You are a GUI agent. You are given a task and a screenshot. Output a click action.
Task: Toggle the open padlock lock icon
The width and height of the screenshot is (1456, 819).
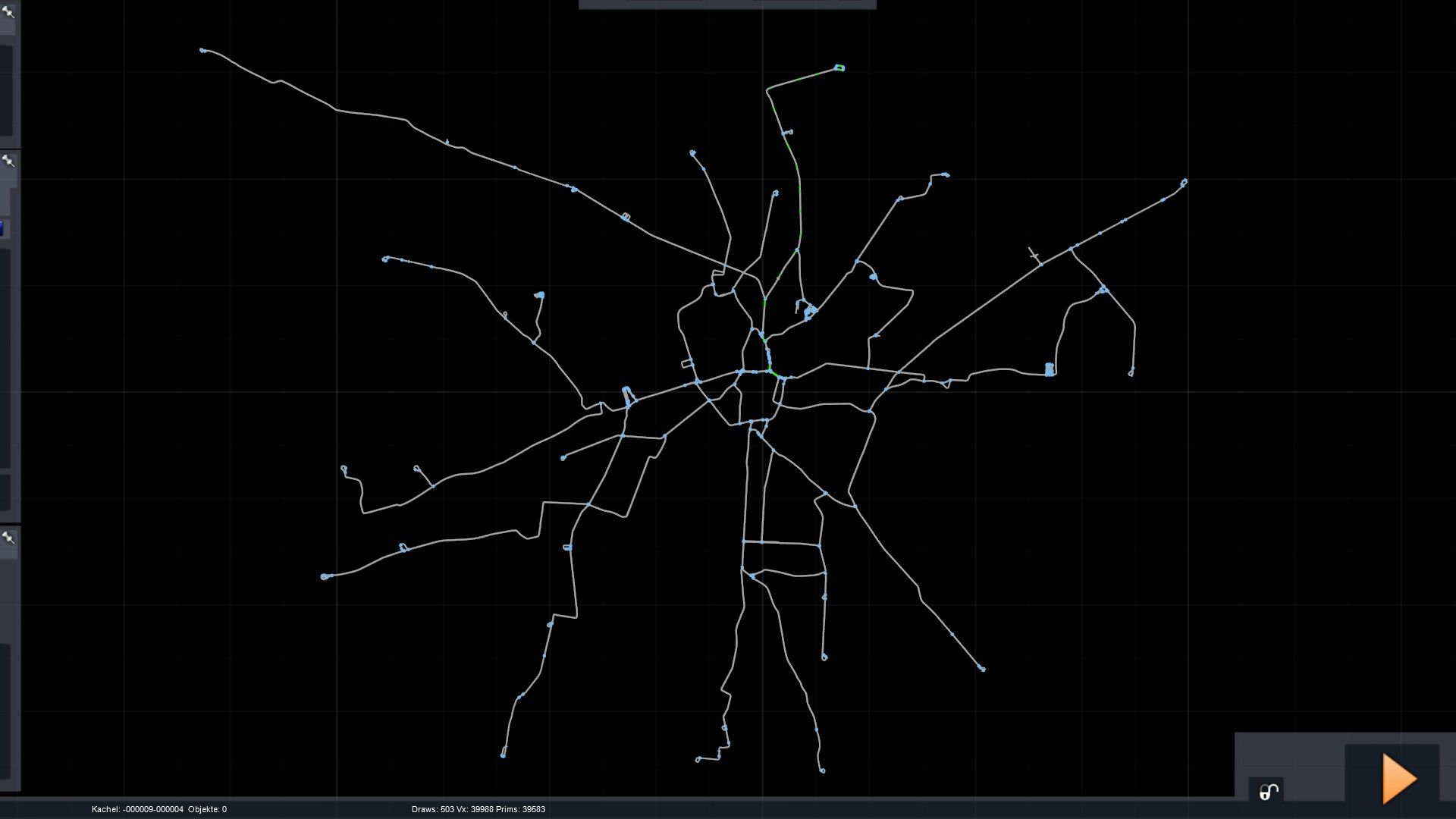1268,792
